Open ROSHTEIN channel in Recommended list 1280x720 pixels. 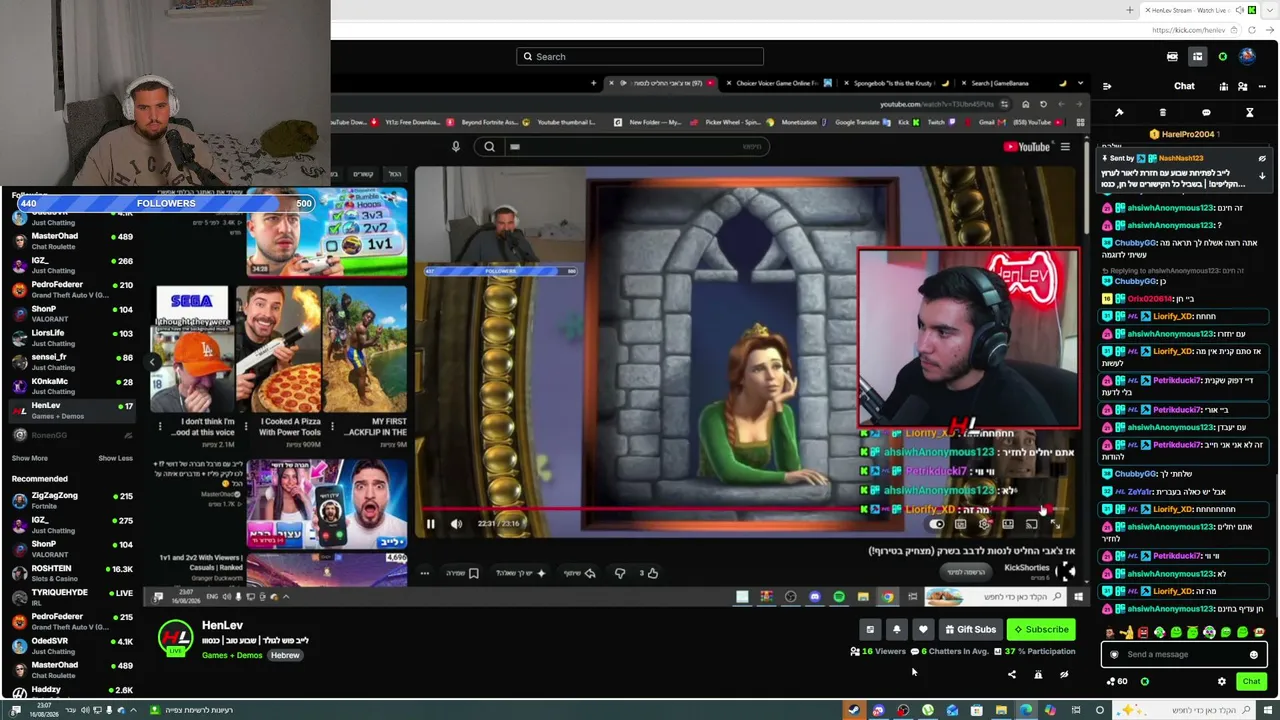point(72,573)
